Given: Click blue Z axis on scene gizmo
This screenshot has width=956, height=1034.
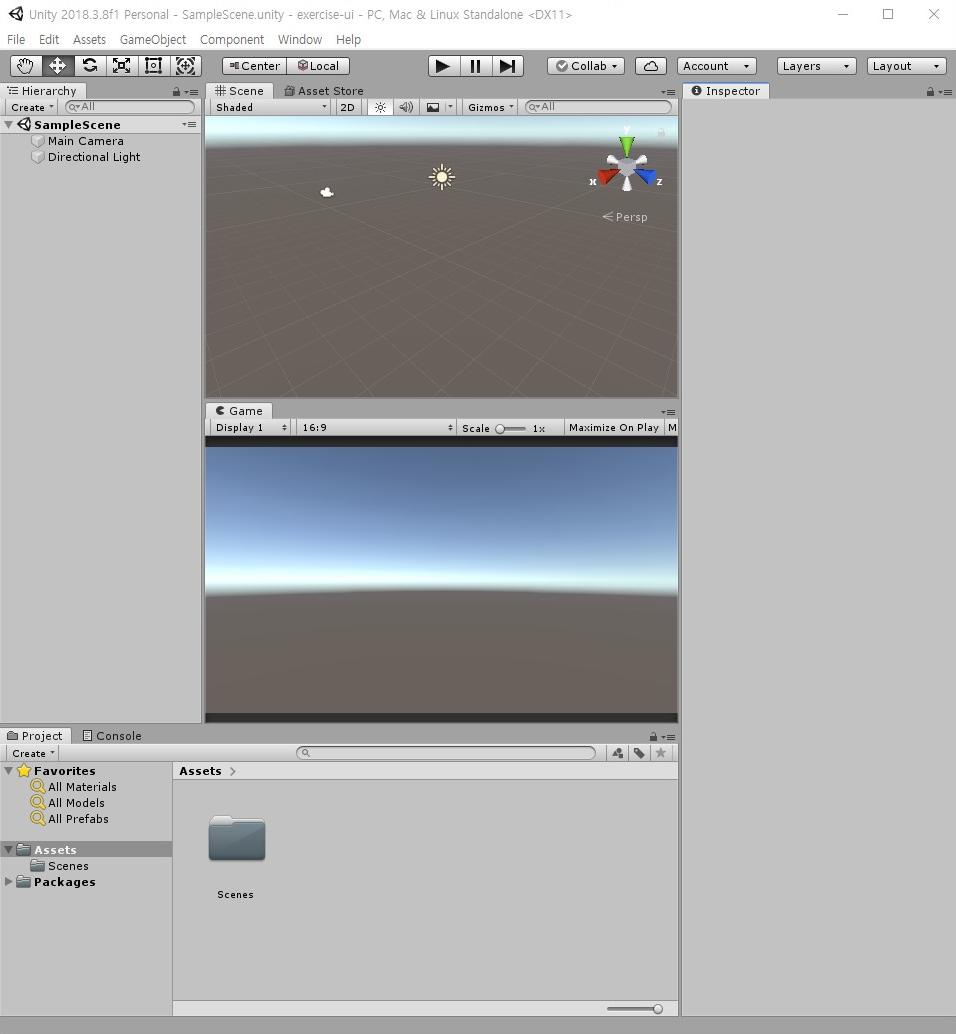Looking at the screenshot, I should (647, 176).
